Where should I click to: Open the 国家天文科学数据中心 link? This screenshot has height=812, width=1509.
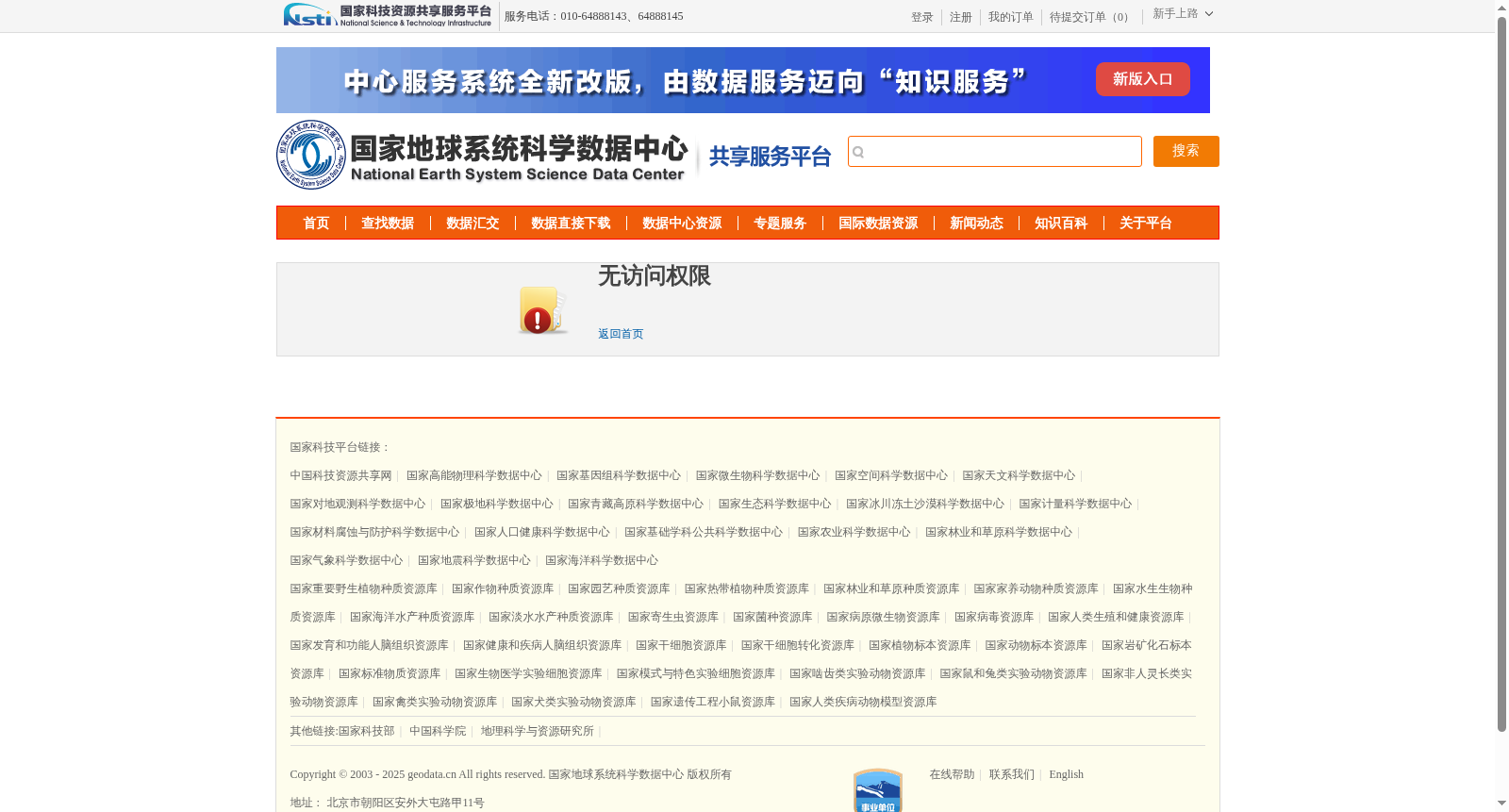(1019, 476)
